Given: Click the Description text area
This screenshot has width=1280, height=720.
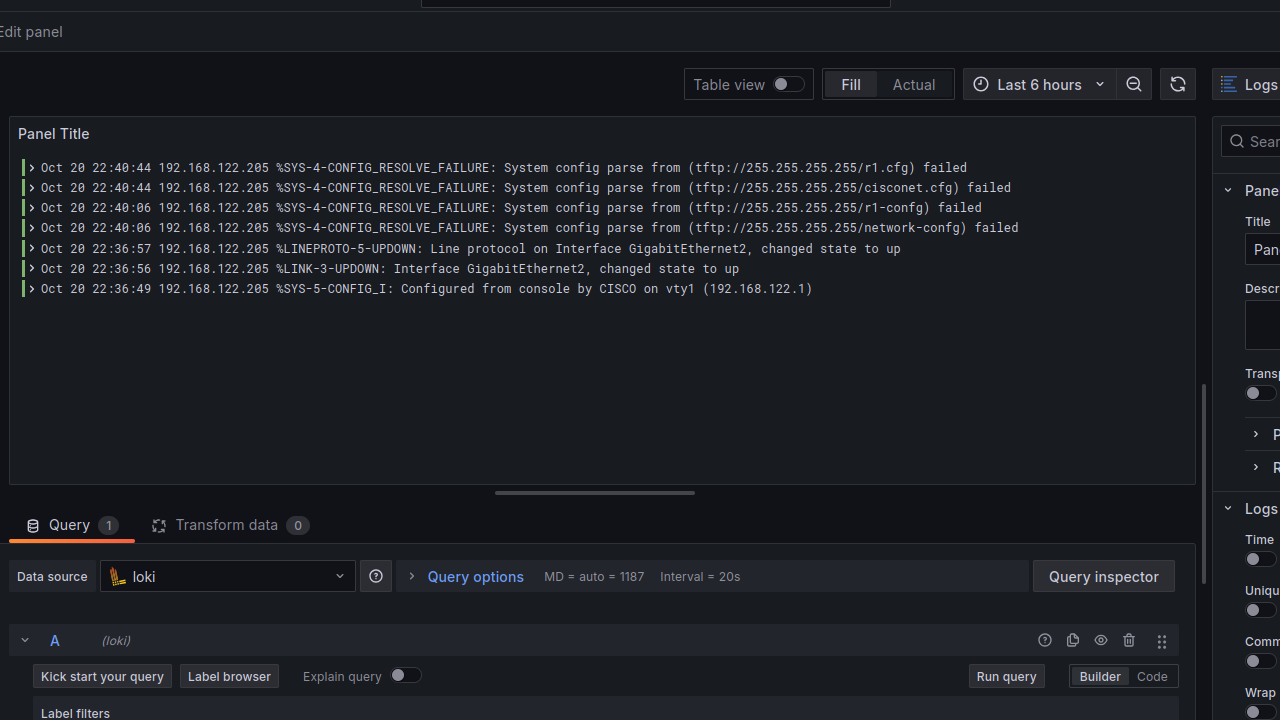Looking at the screenshot, I should (x=1262, y=325).
